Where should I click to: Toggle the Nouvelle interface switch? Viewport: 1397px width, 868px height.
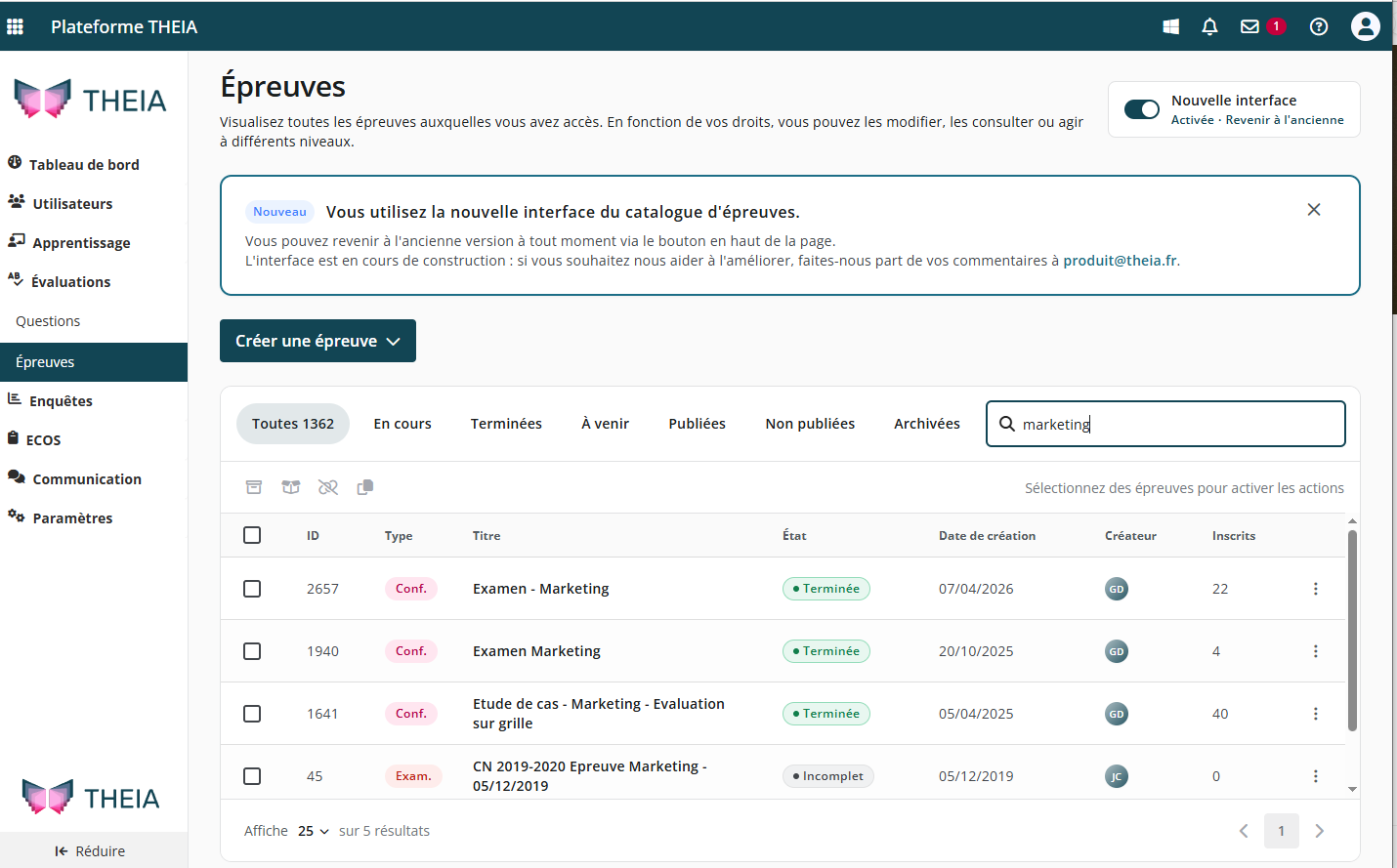click(1141, 109)
